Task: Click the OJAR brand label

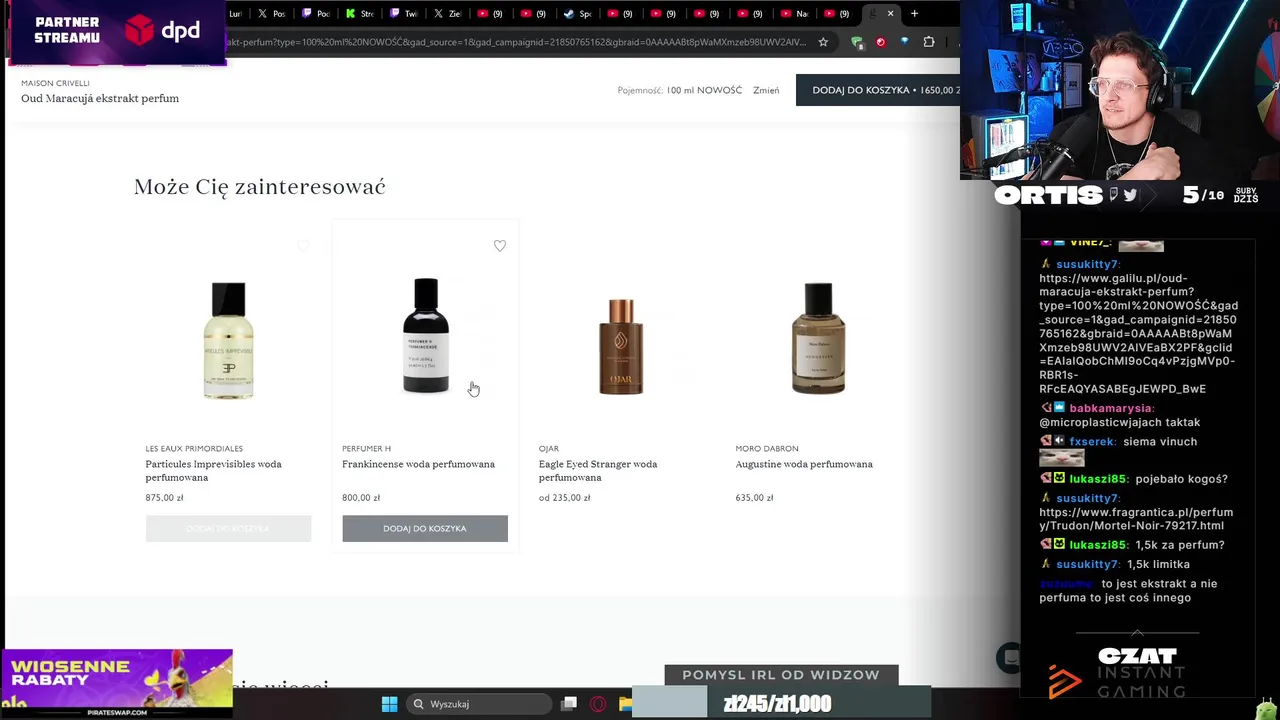Action: pos(549,449)
